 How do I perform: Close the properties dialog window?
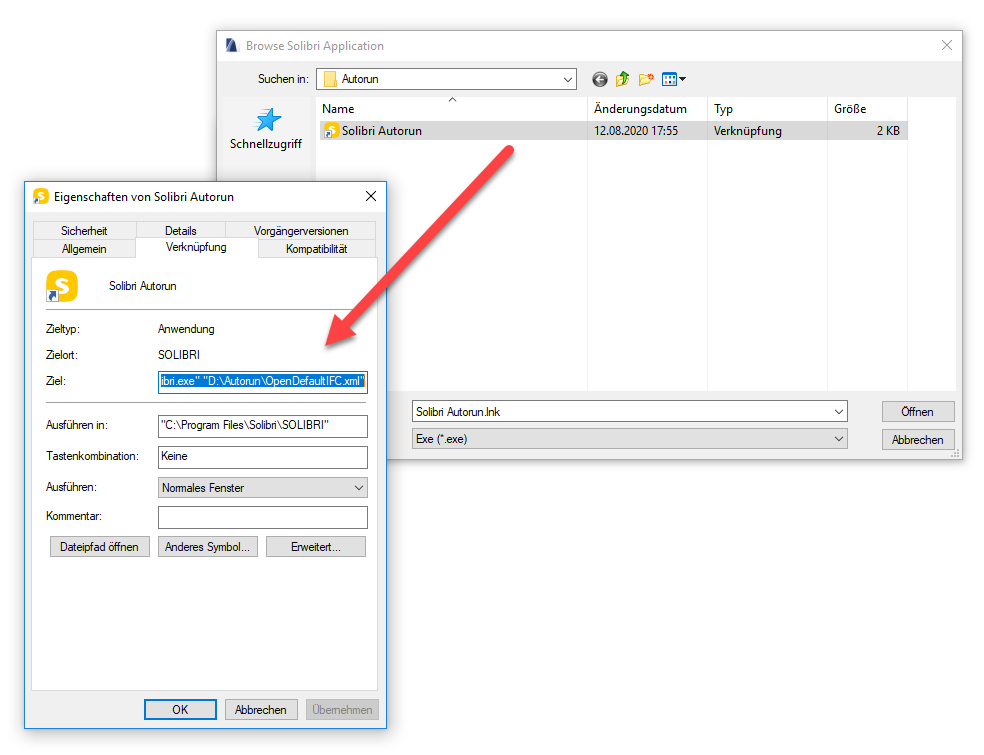click(x=371, y=196)
